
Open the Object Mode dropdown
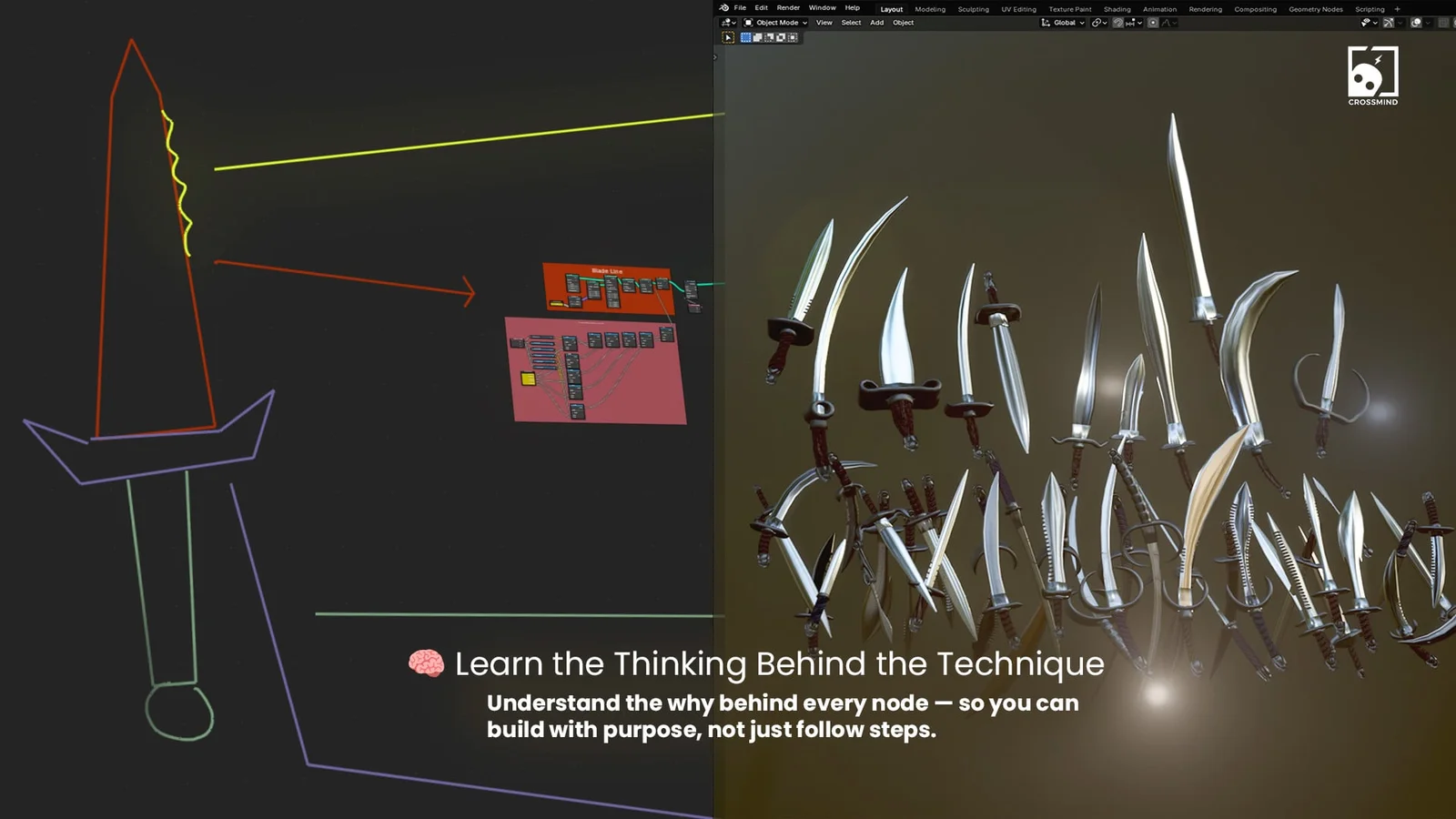click(x=778, y=22)
